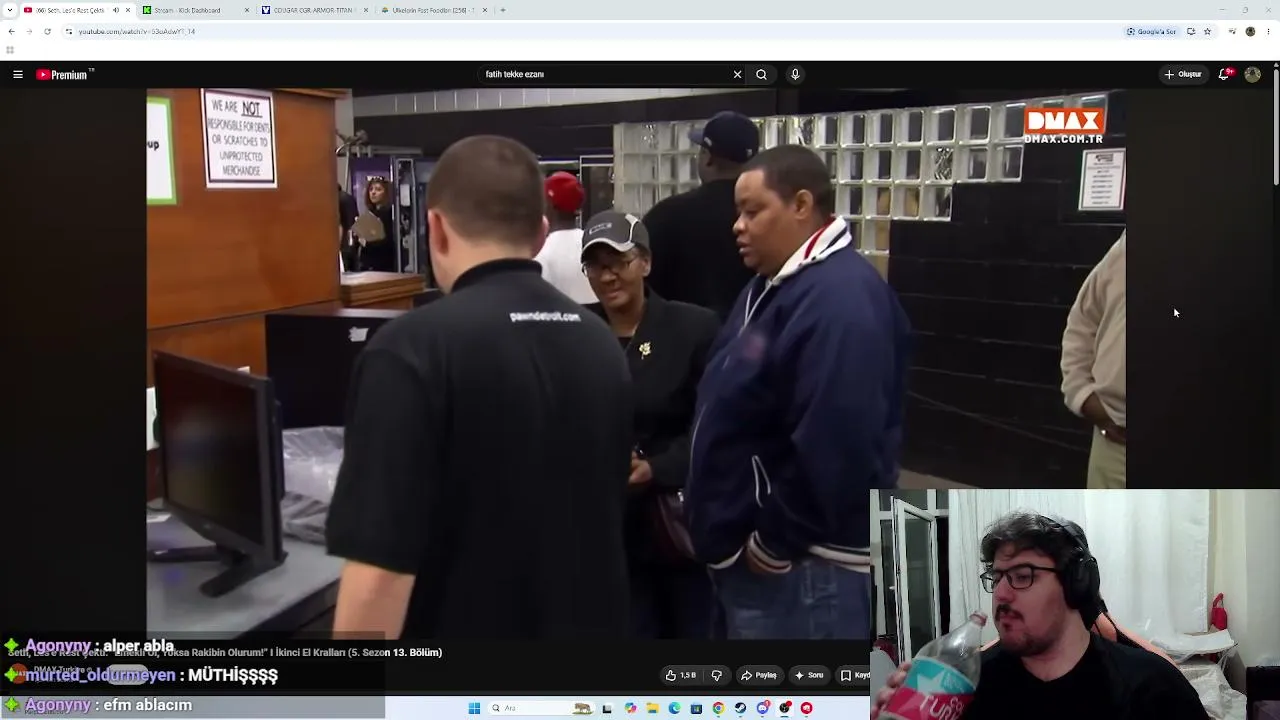Share the video via Paylaş
Viewport: 1280px width, 720px height.
coord(759,675)
